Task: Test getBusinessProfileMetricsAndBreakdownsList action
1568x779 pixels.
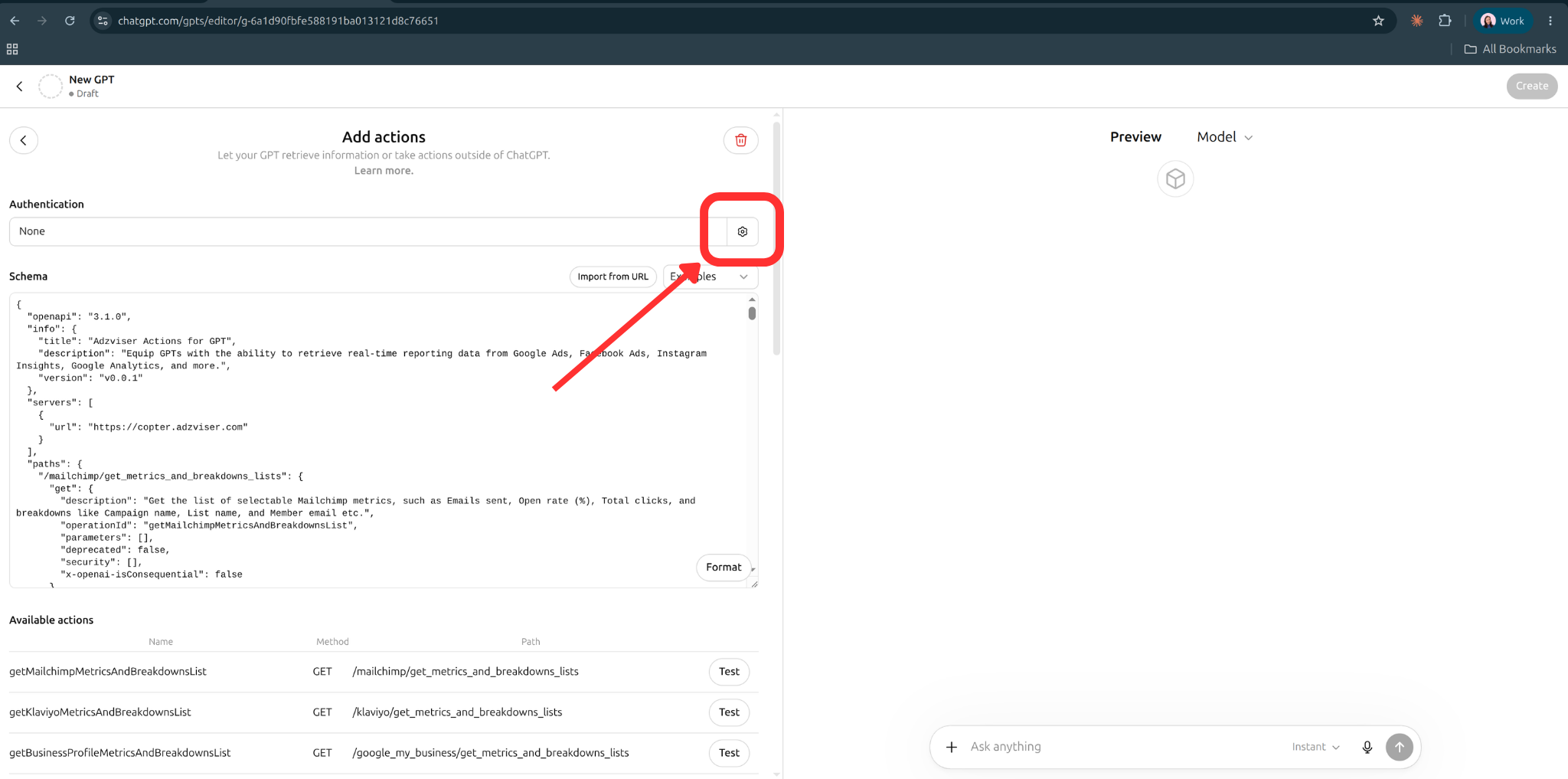Action: pyautogui.click(x=729, y=753)
